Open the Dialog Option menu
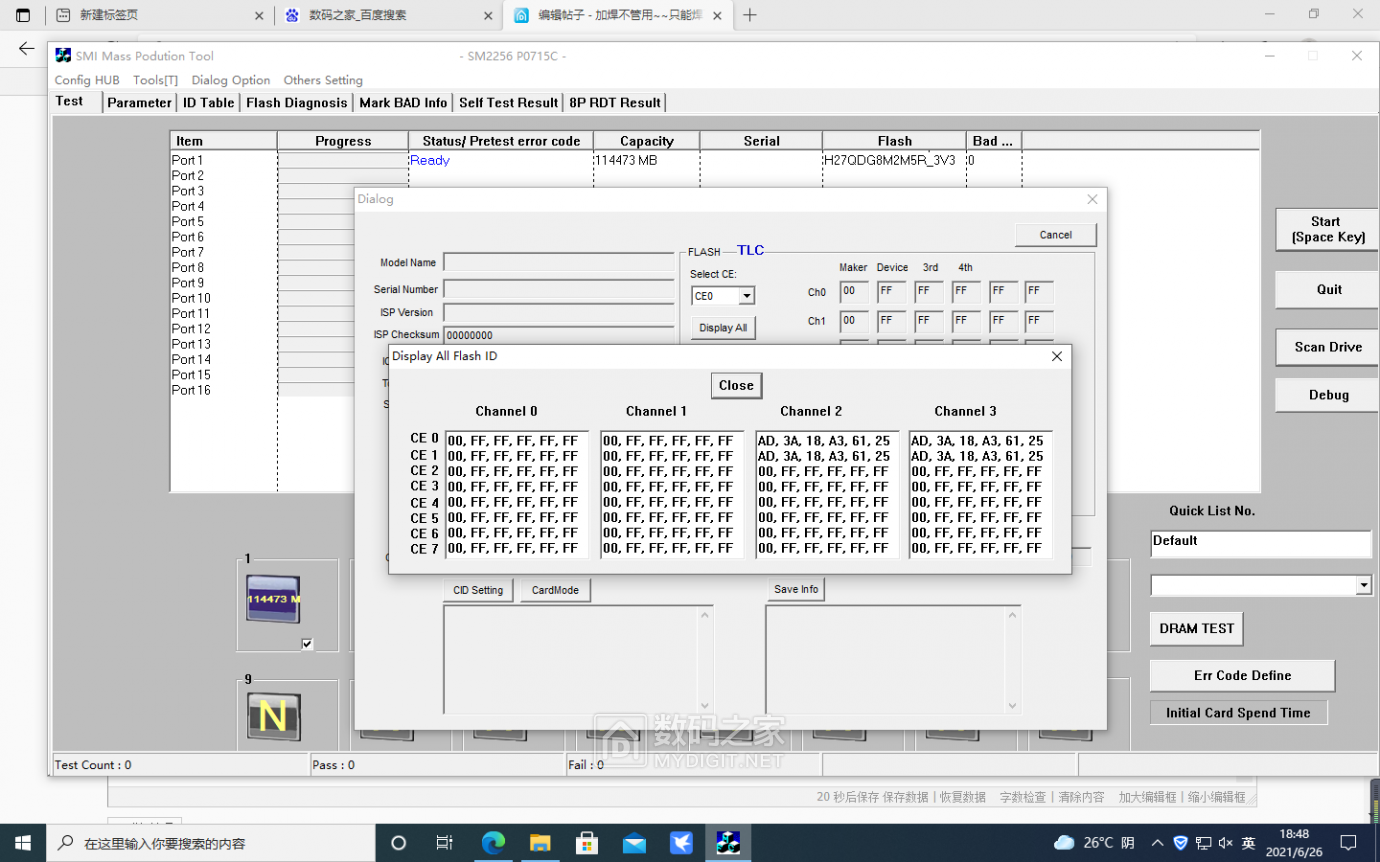 click(x=231, y=80)
